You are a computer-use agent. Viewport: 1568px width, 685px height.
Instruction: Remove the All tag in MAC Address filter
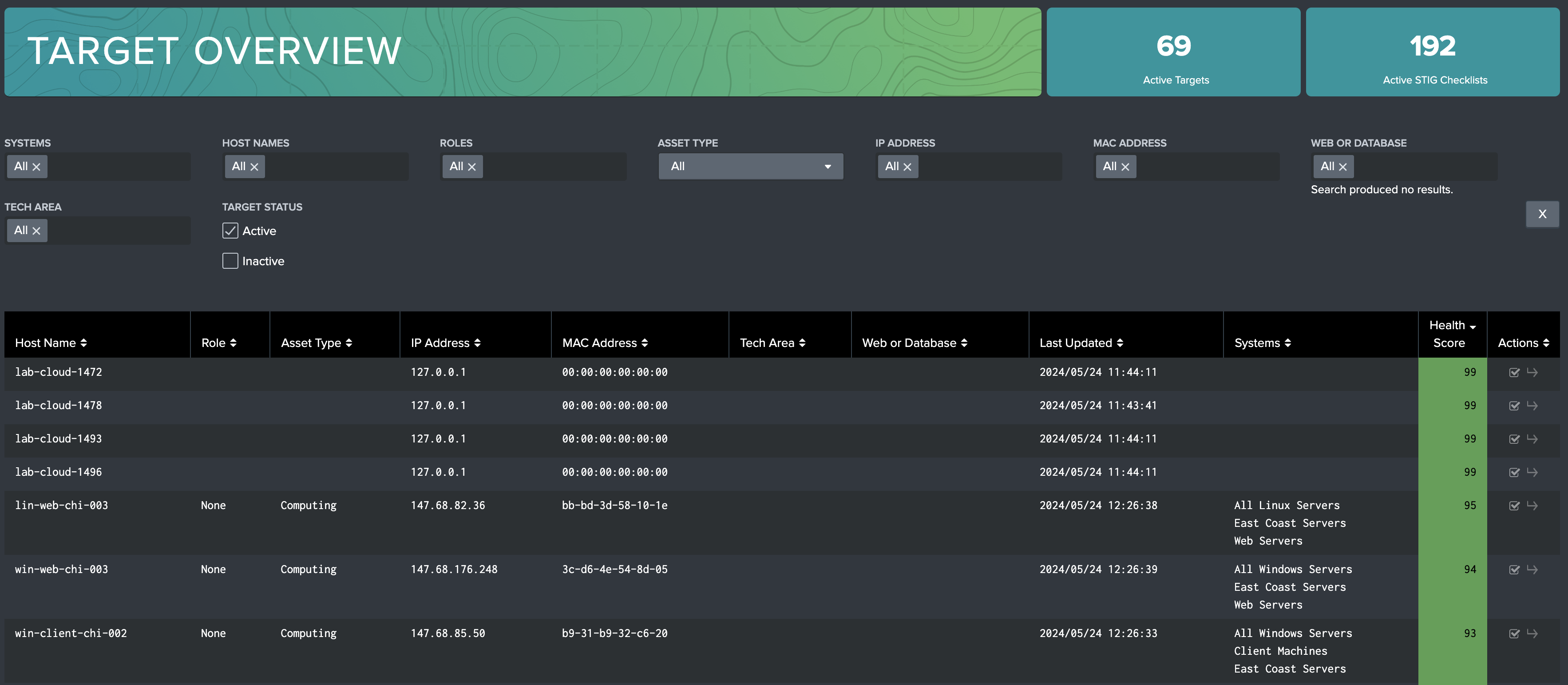(1125, 167)
